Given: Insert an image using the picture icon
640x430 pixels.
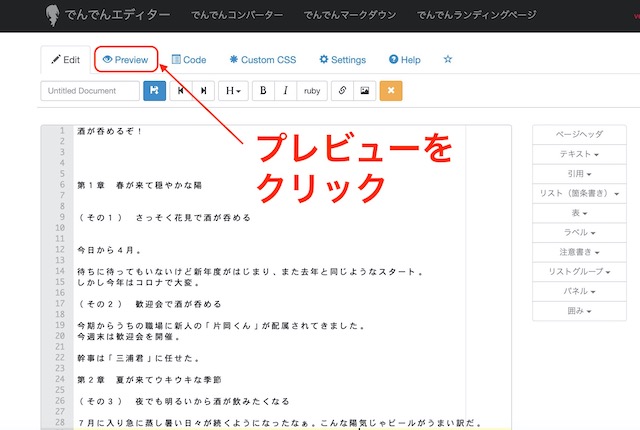Looking at the screenshot, I should pos(364,90).
